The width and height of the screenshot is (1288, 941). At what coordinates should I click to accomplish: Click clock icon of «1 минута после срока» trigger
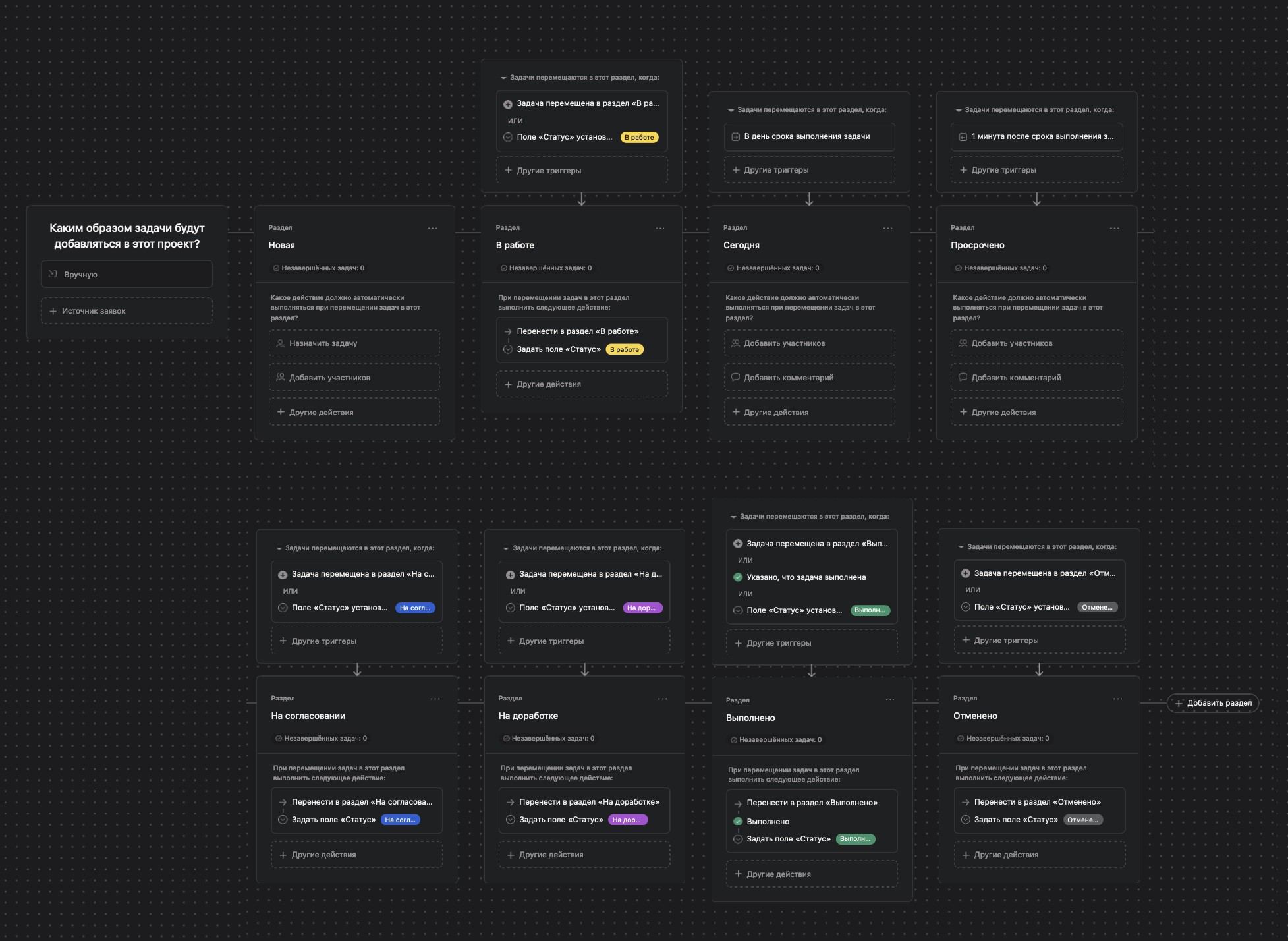click(x=963, y=136)
